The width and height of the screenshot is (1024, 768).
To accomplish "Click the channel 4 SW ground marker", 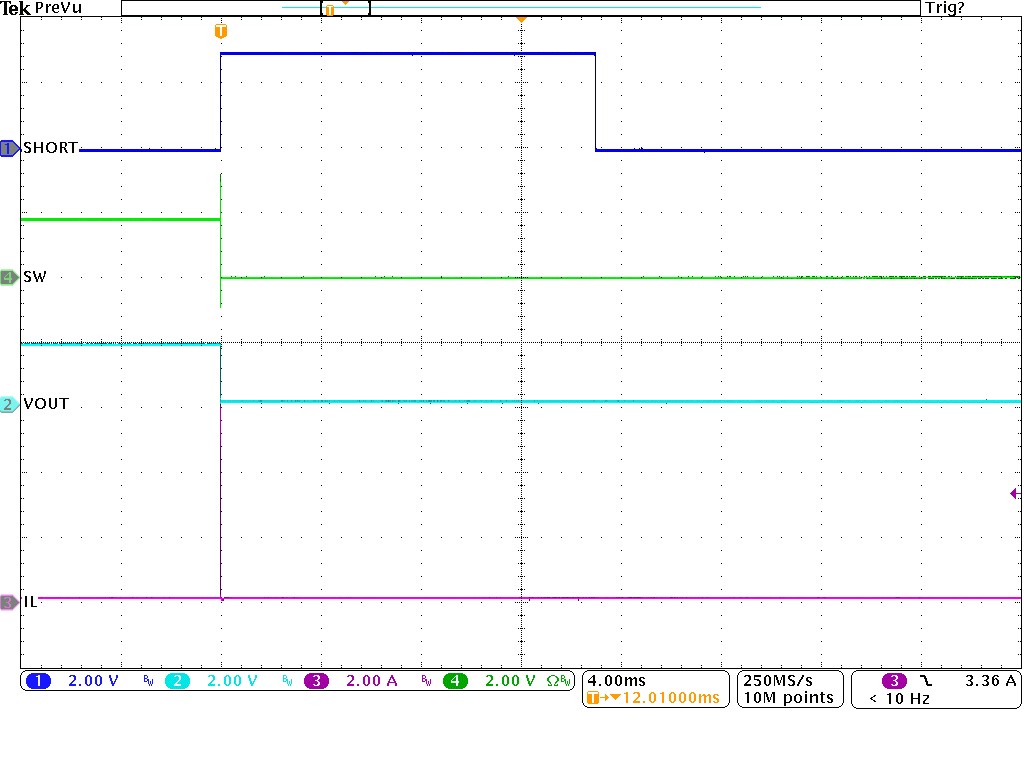I will [x=9, y=277].
